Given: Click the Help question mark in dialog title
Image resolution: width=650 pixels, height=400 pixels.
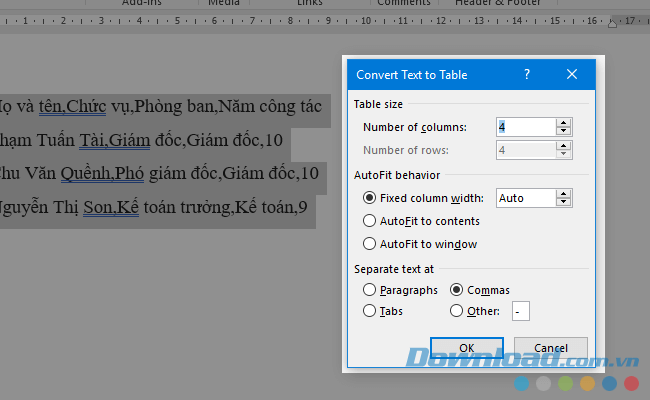Looking at the screenshot, I should pos(527,74).
